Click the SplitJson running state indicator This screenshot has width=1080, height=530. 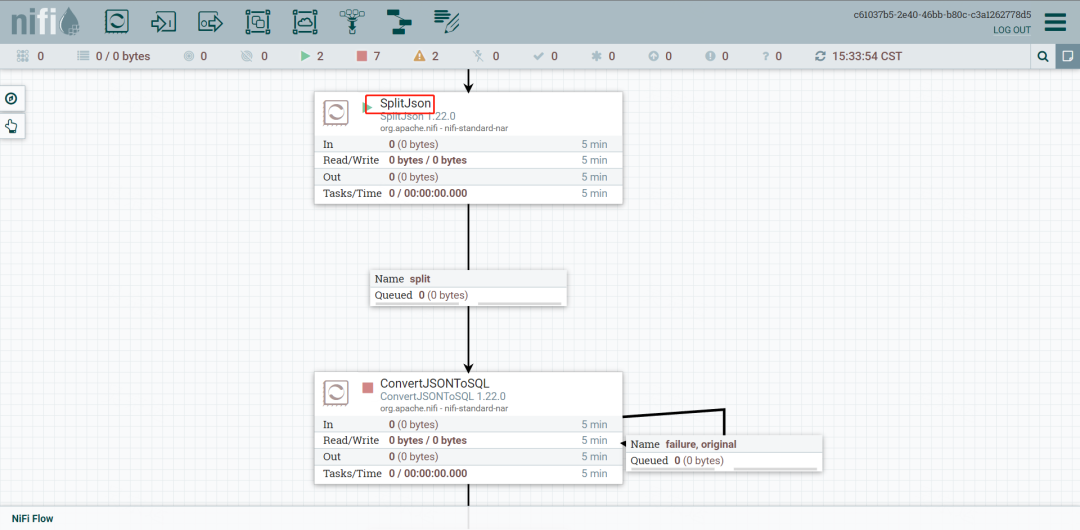click(x=368, y=108)
